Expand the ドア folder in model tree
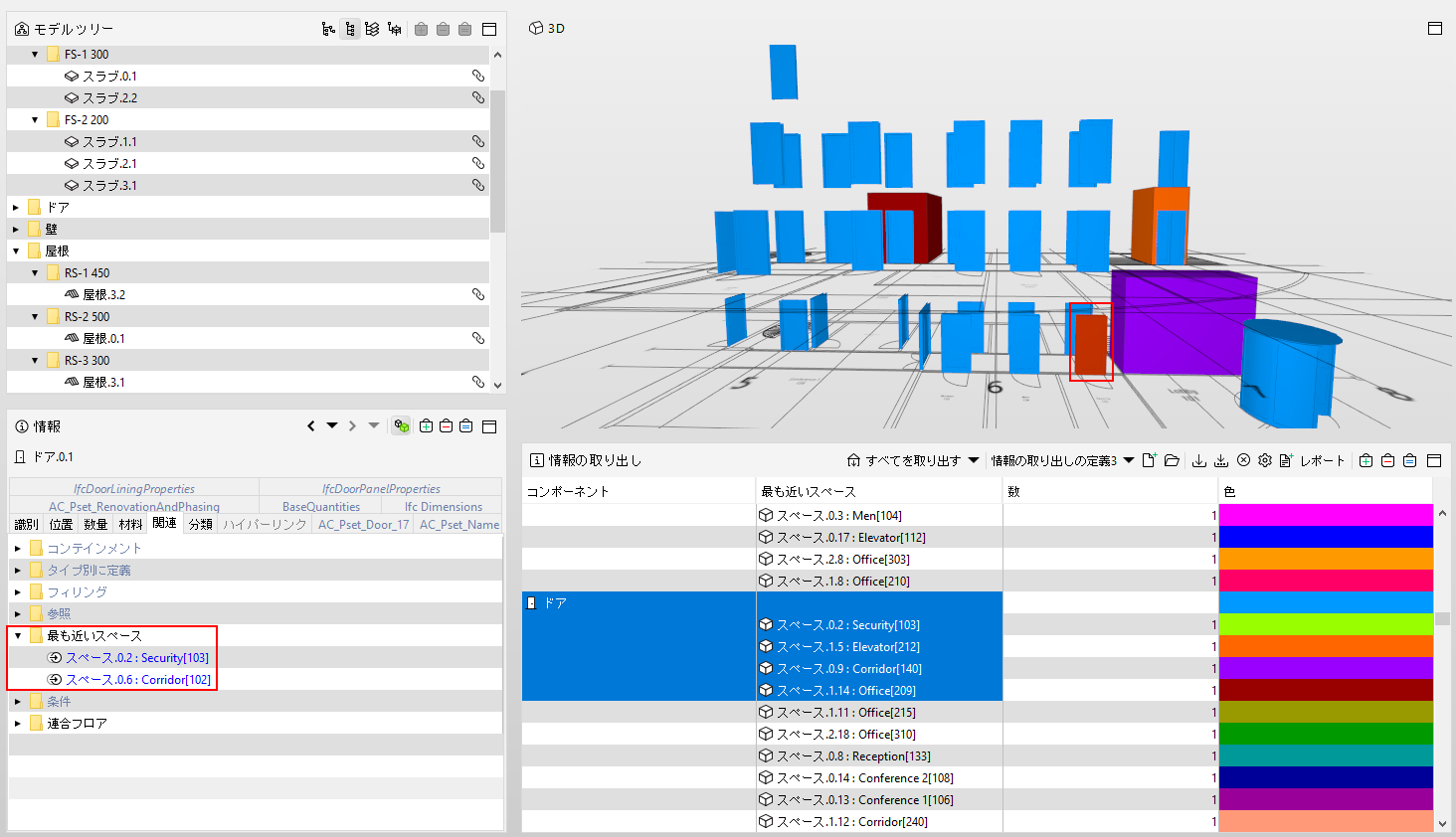The image size is (1456, 837). (x=16, y=207)
